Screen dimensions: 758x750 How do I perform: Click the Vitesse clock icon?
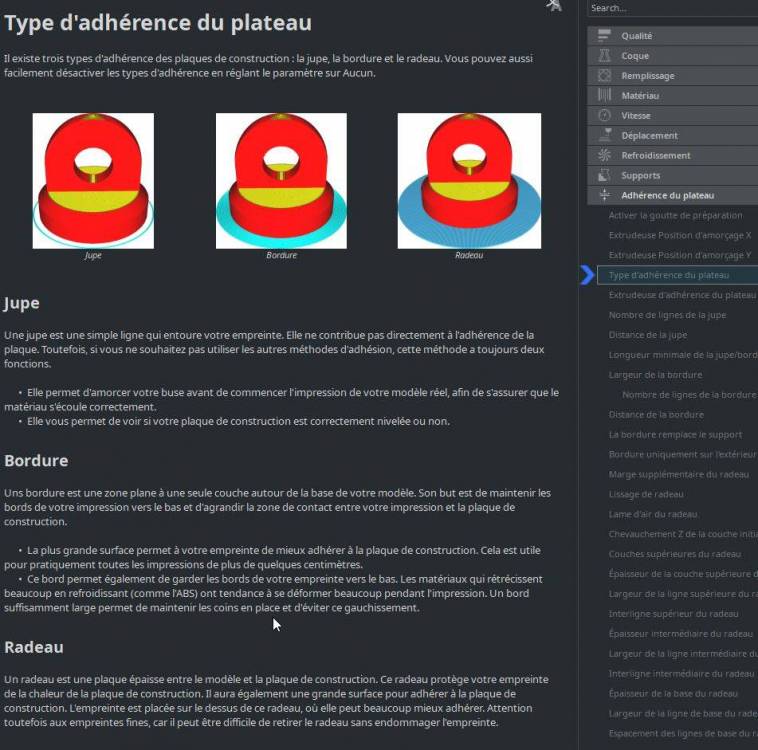pos(604,116)
